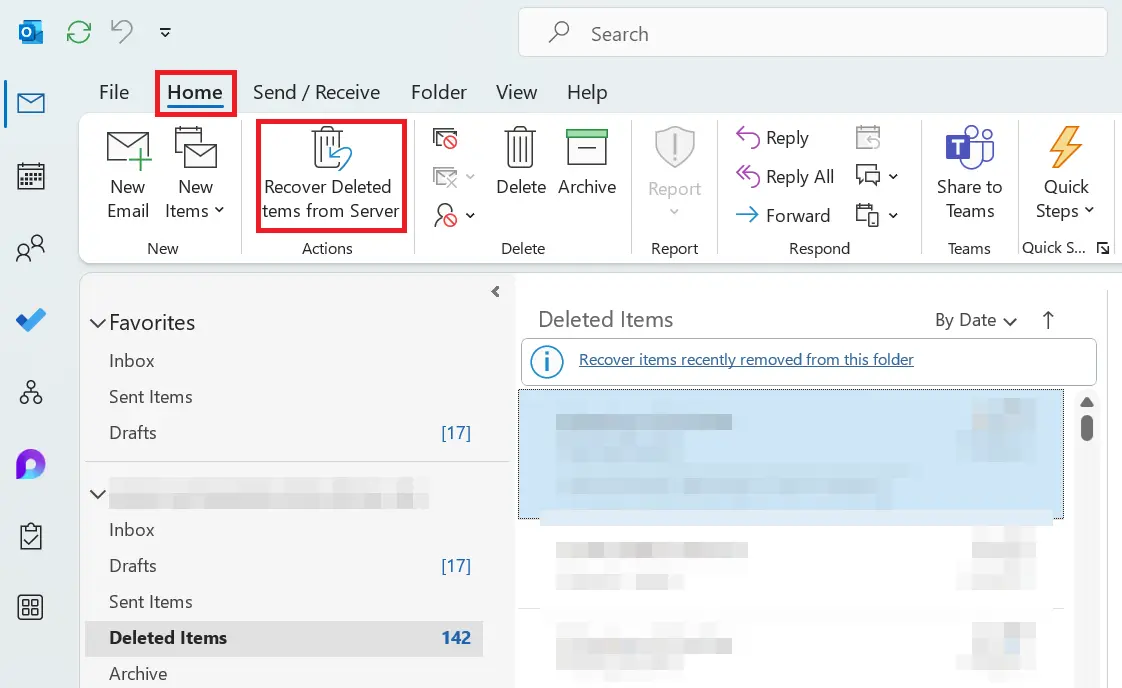Click the Undo icon in title bar
1122x688 pixels.
tap(119, 31)
